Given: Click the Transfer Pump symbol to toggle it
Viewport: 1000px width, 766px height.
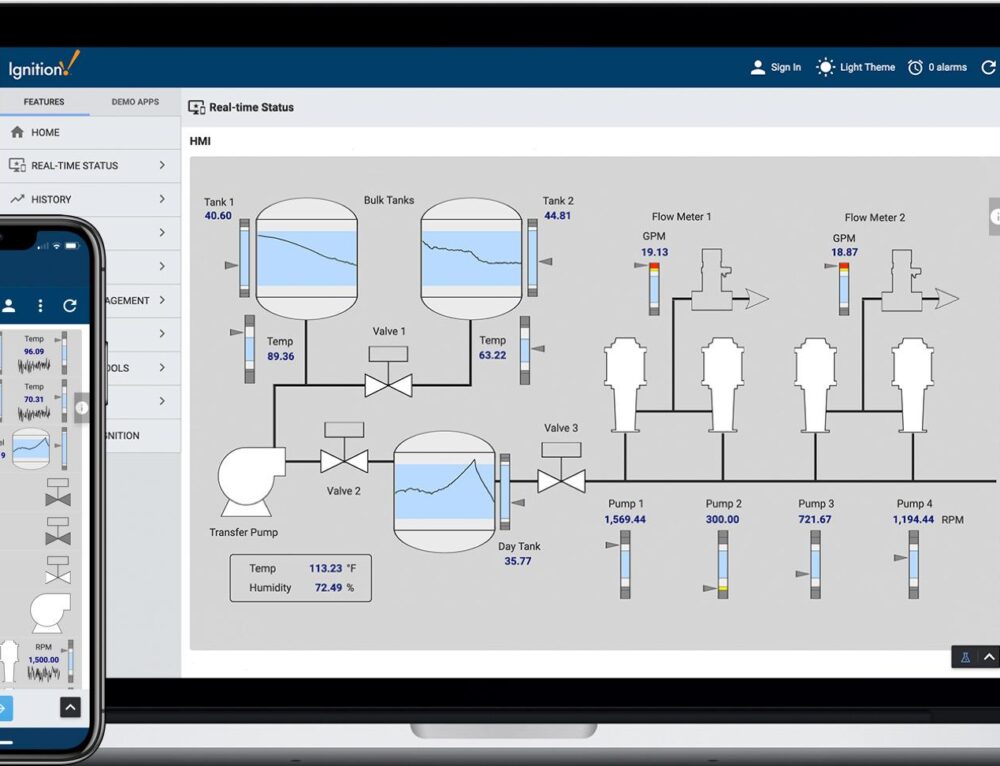Looking at the screenshot, I should (x=246, y=478).
